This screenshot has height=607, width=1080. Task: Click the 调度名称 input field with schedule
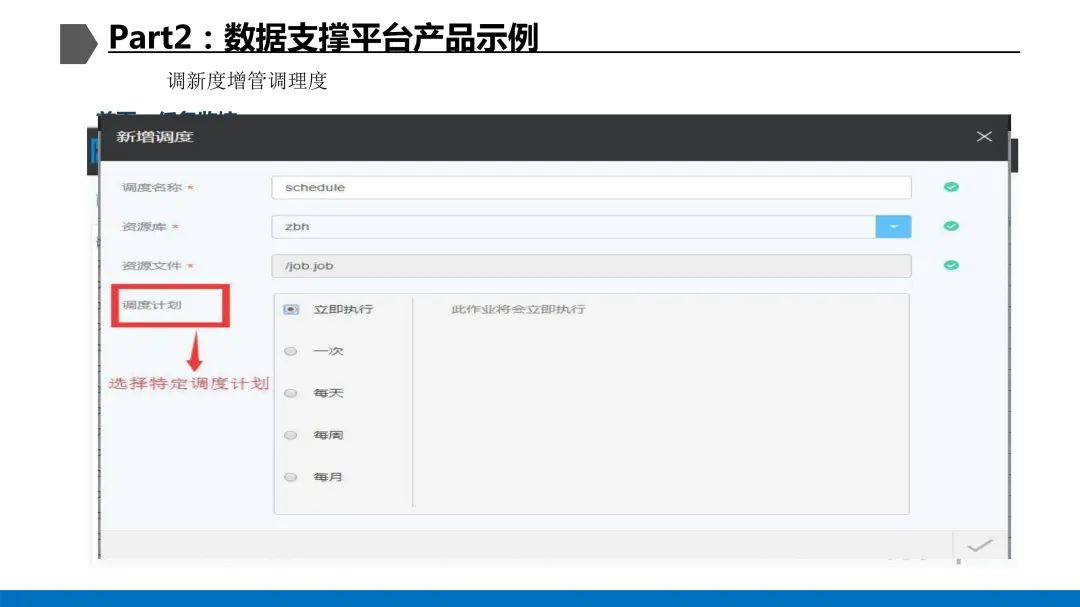click(x=591, y=187)
